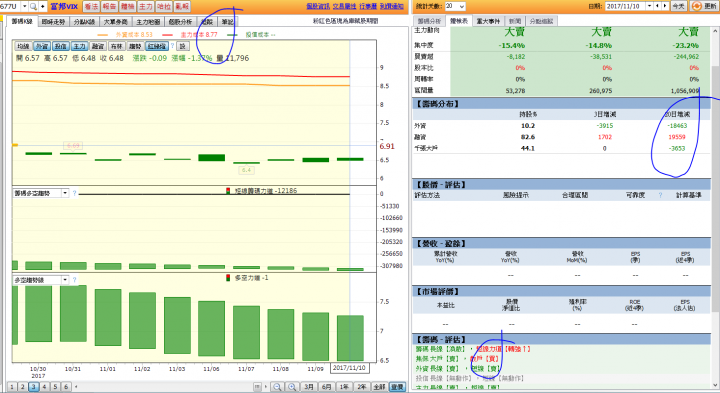Click the small grid icon left of the zoom buttons

pyautogui.click(x=258, y=387)
